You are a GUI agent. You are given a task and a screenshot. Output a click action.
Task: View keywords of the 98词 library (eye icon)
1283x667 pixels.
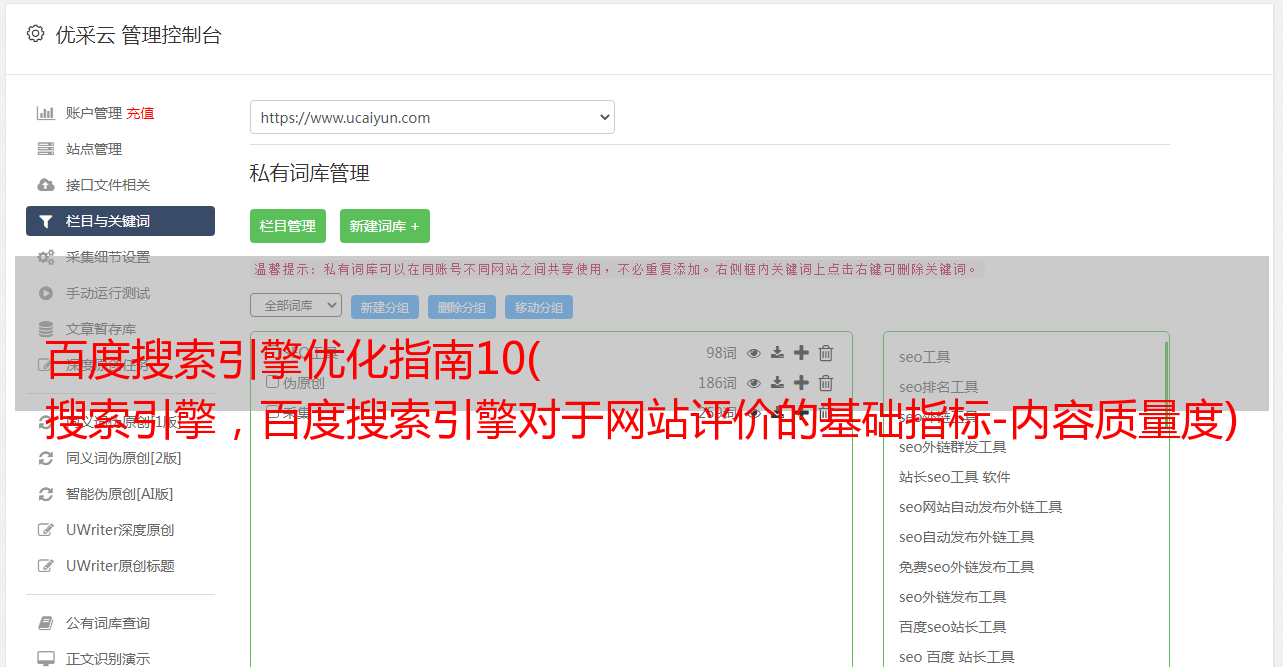point(754,353)
